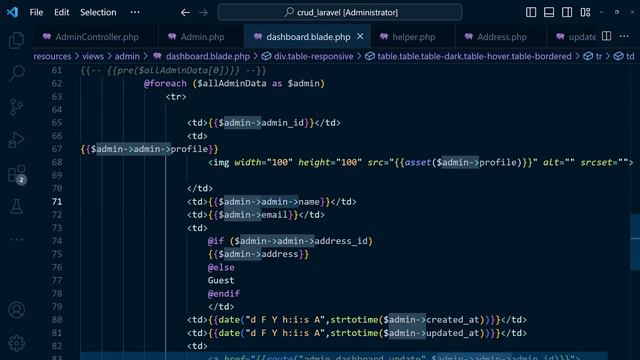
Task: Click the minimap scrollbar slider
Action: (635, 242)
